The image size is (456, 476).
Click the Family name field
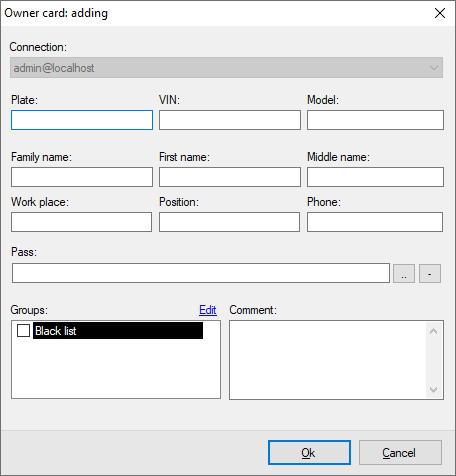[82, 177]
